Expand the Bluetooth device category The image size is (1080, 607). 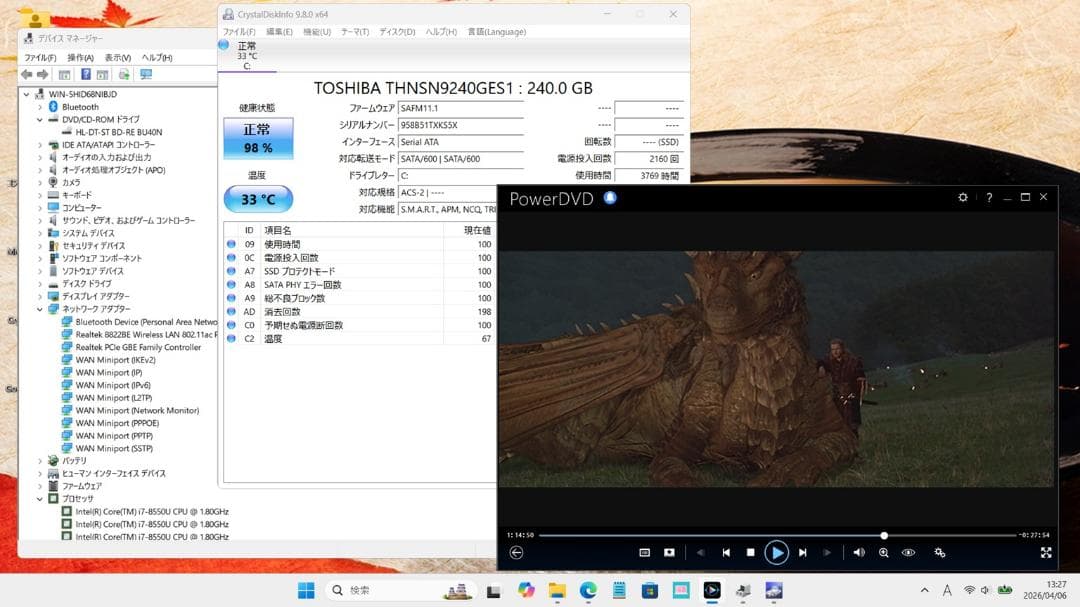pyautogui.click(x=40, y=107)
